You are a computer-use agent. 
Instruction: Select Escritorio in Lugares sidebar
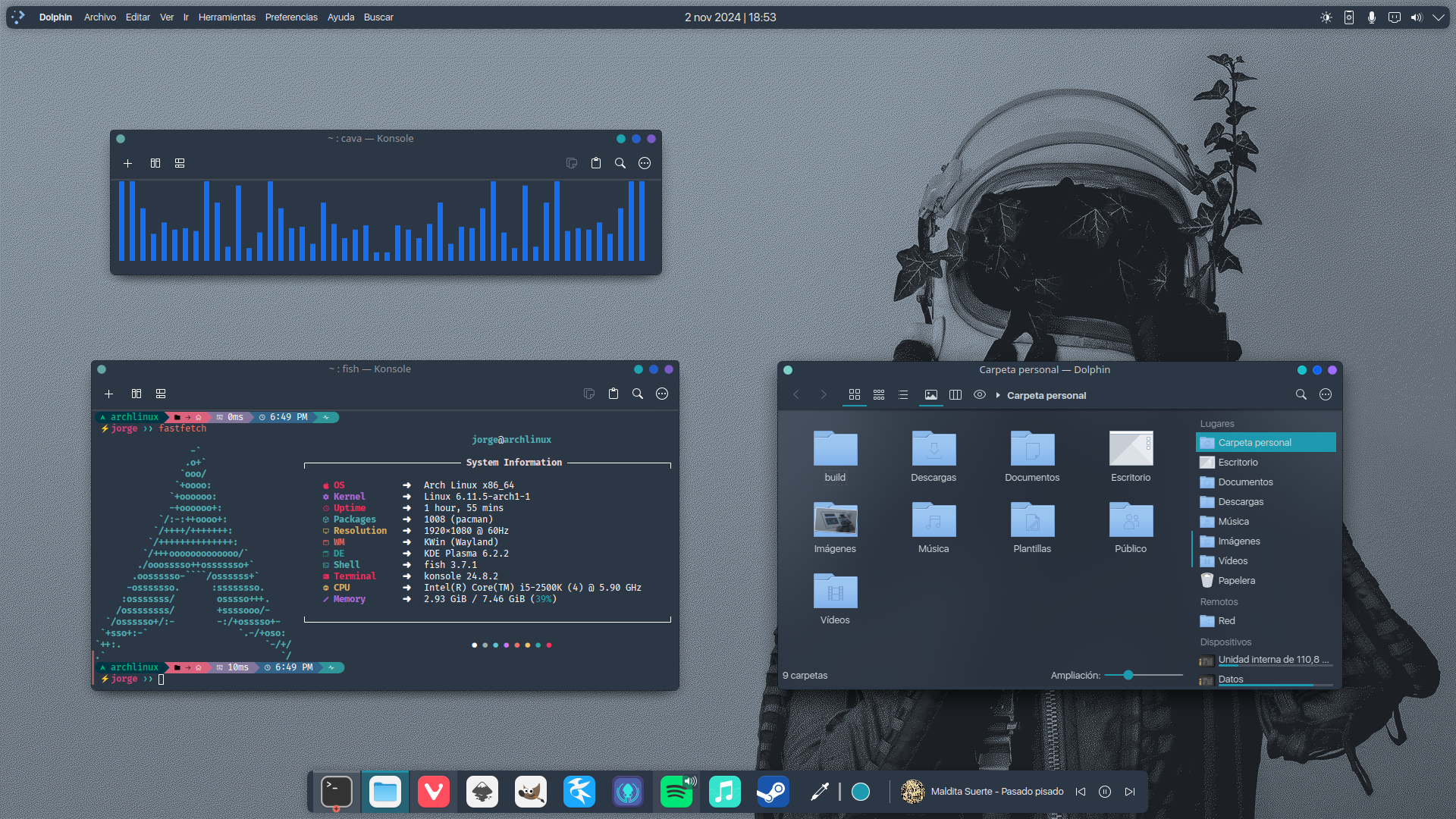click(x=1266, y=462)
